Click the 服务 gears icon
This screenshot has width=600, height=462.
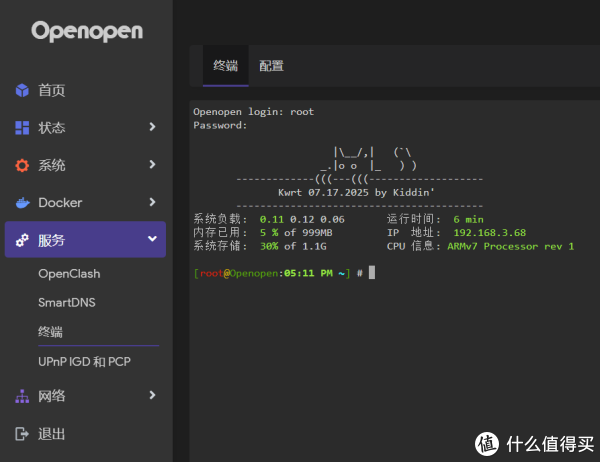tap(22, 240)
